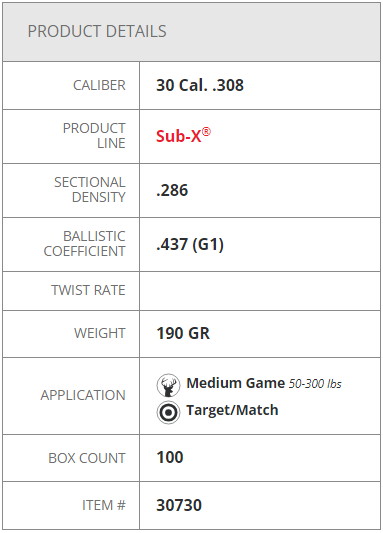Click the empty TWIST RATE value cell

260,291
